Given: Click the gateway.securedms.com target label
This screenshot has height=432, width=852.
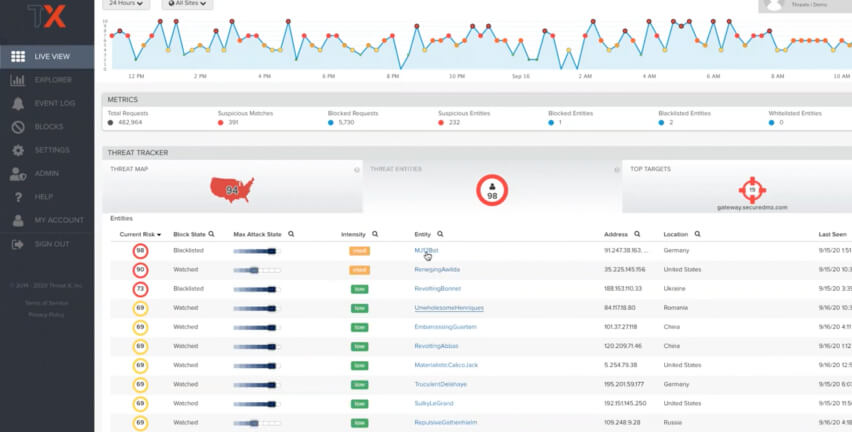Looking at the screenshot, I should tap(752, 208).
